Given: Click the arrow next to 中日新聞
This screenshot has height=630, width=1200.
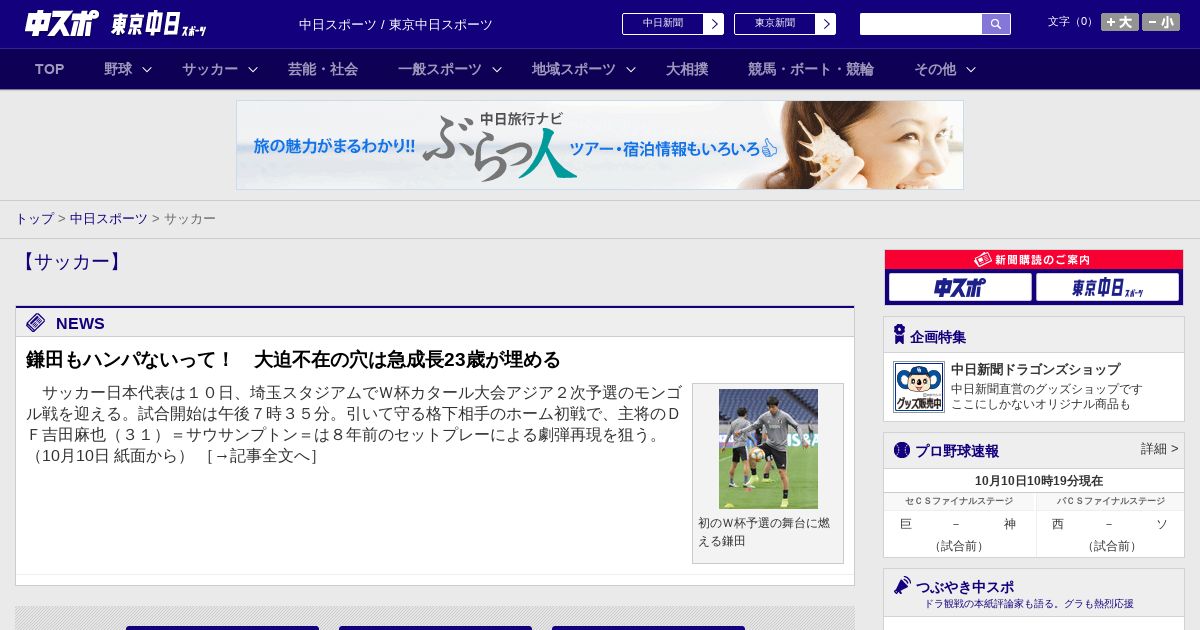Looking at the screenshot, I should click(x=714, y=24).
